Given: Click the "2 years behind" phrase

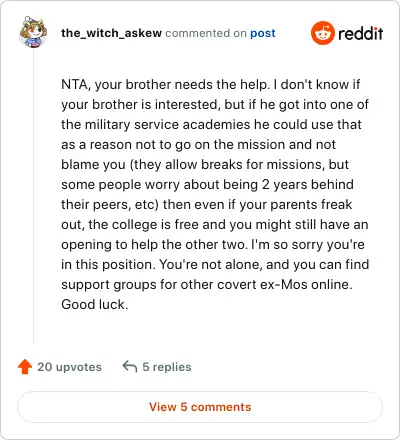Looking at the screenshot, I should 308,184.
